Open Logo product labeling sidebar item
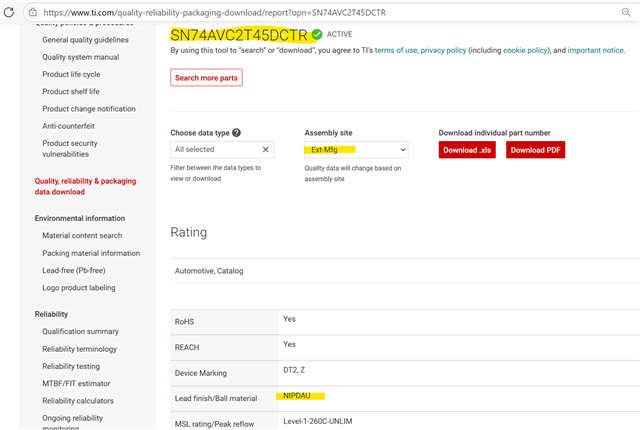Viewport: 640px width, 430px height. (x=79, y=288)
